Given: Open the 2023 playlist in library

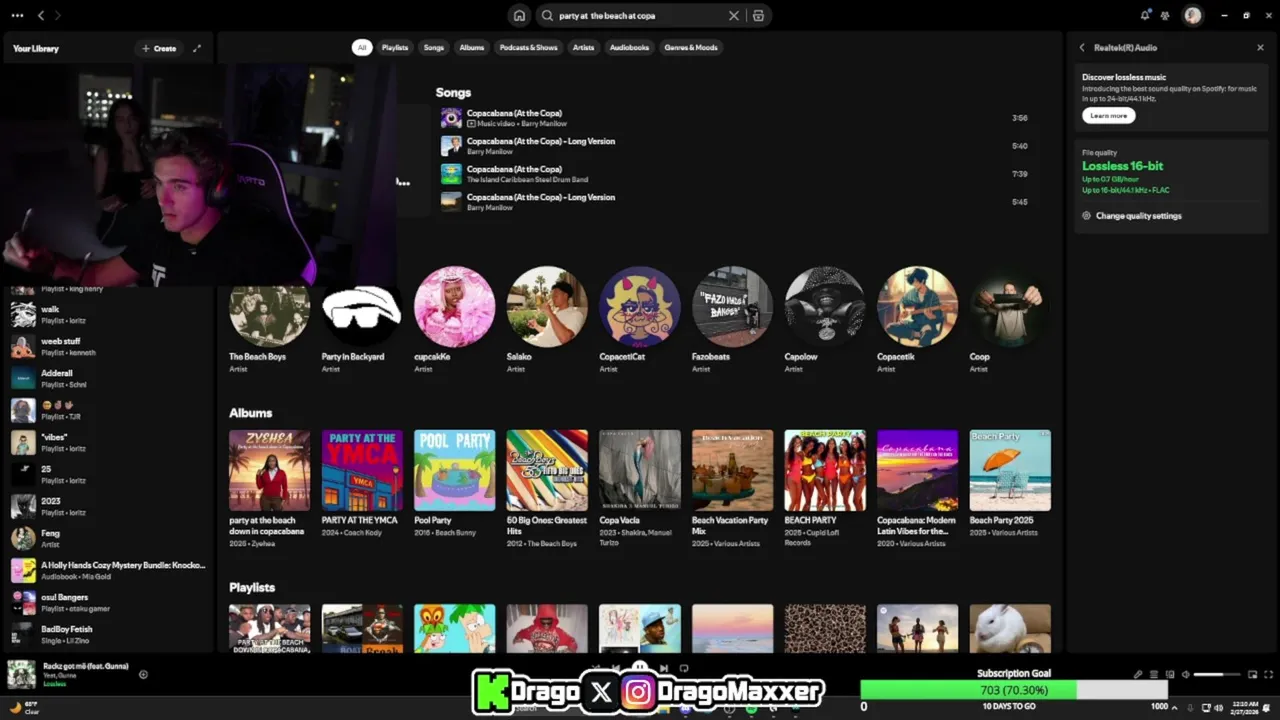Looking at the screenshot, I should (x=108, y=506).
